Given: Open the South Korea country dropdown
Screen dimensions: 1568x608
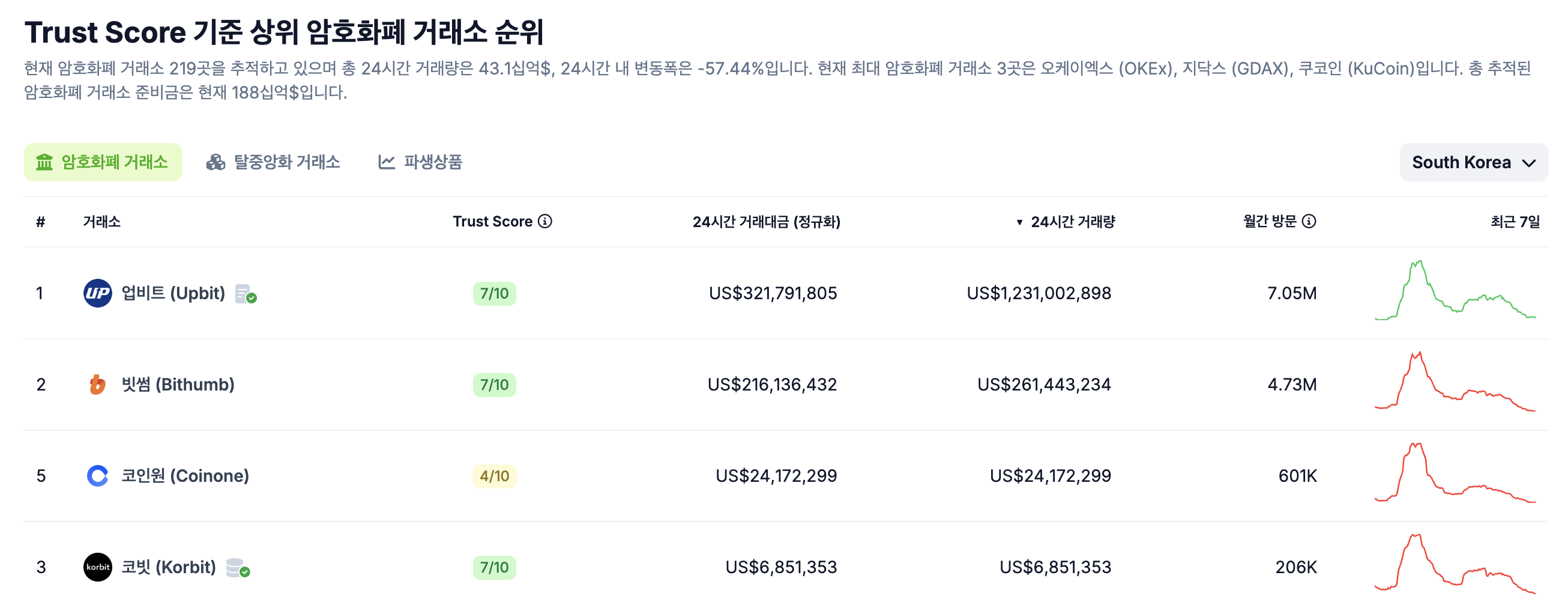Looking at the screenshot, I should (1473, 162).
